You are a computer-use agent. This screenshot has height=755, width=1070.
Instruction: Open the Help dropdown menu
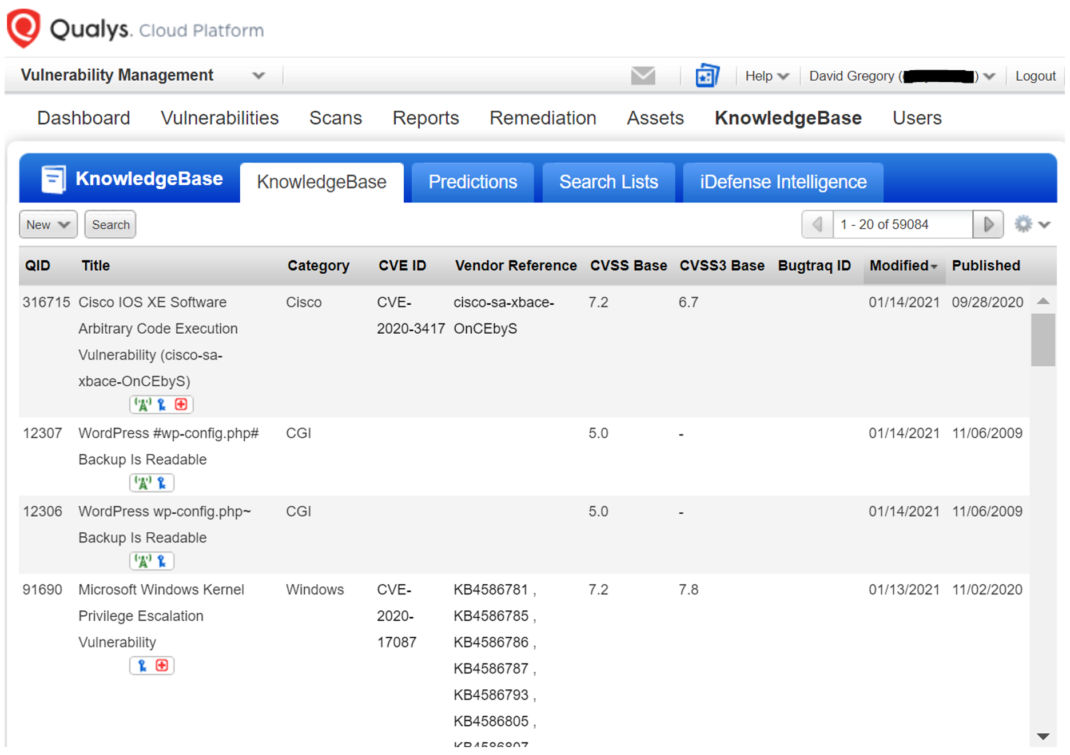click(766, 76)
